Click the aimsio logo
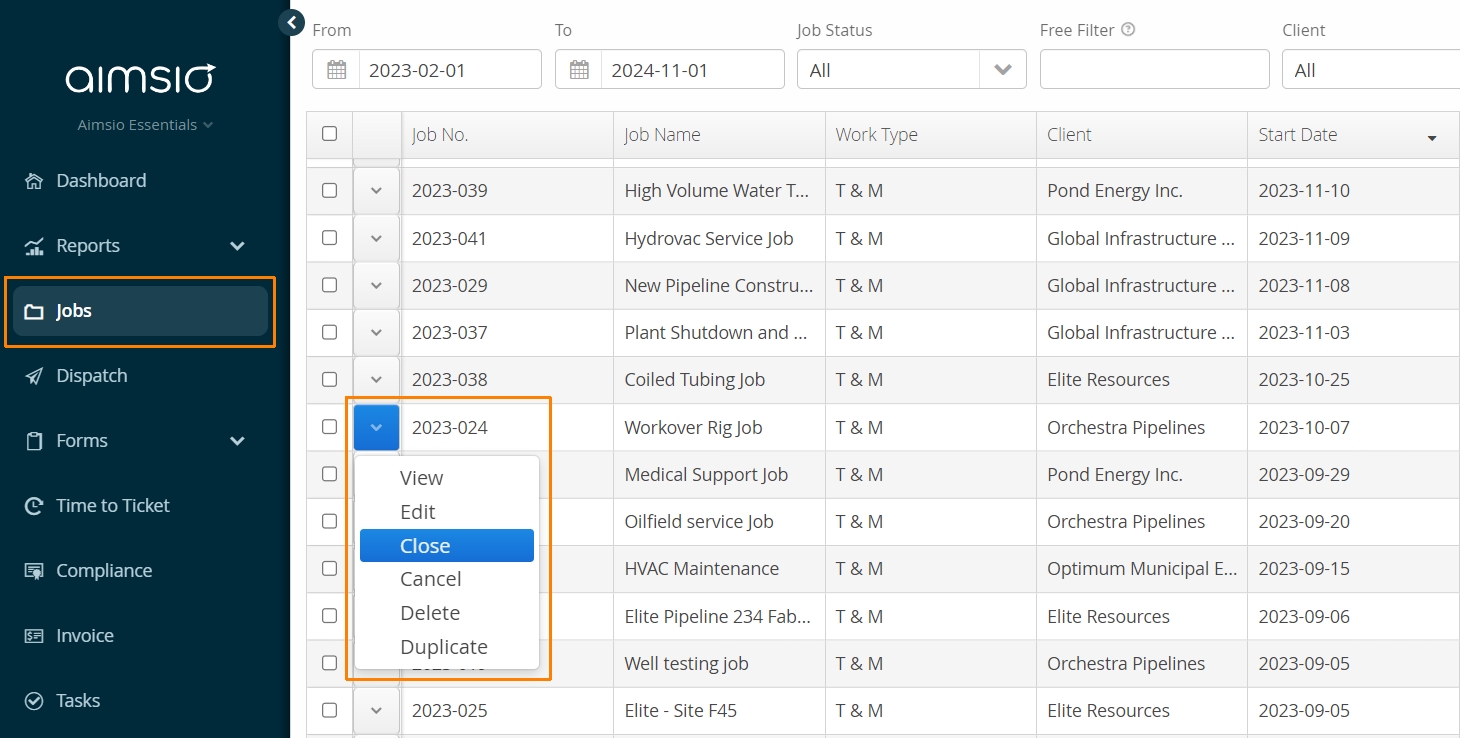The width and height of the screenshot is (1460, 738). coord(140,79)
